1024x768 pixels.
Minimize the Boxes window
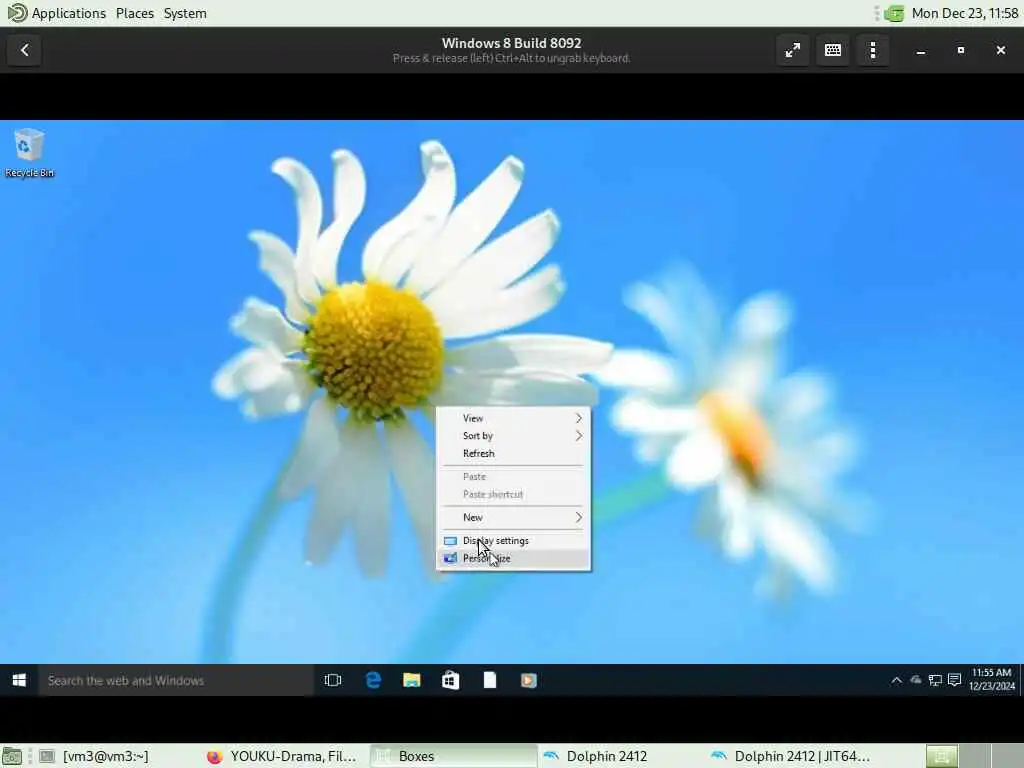[x=921, y=50]
